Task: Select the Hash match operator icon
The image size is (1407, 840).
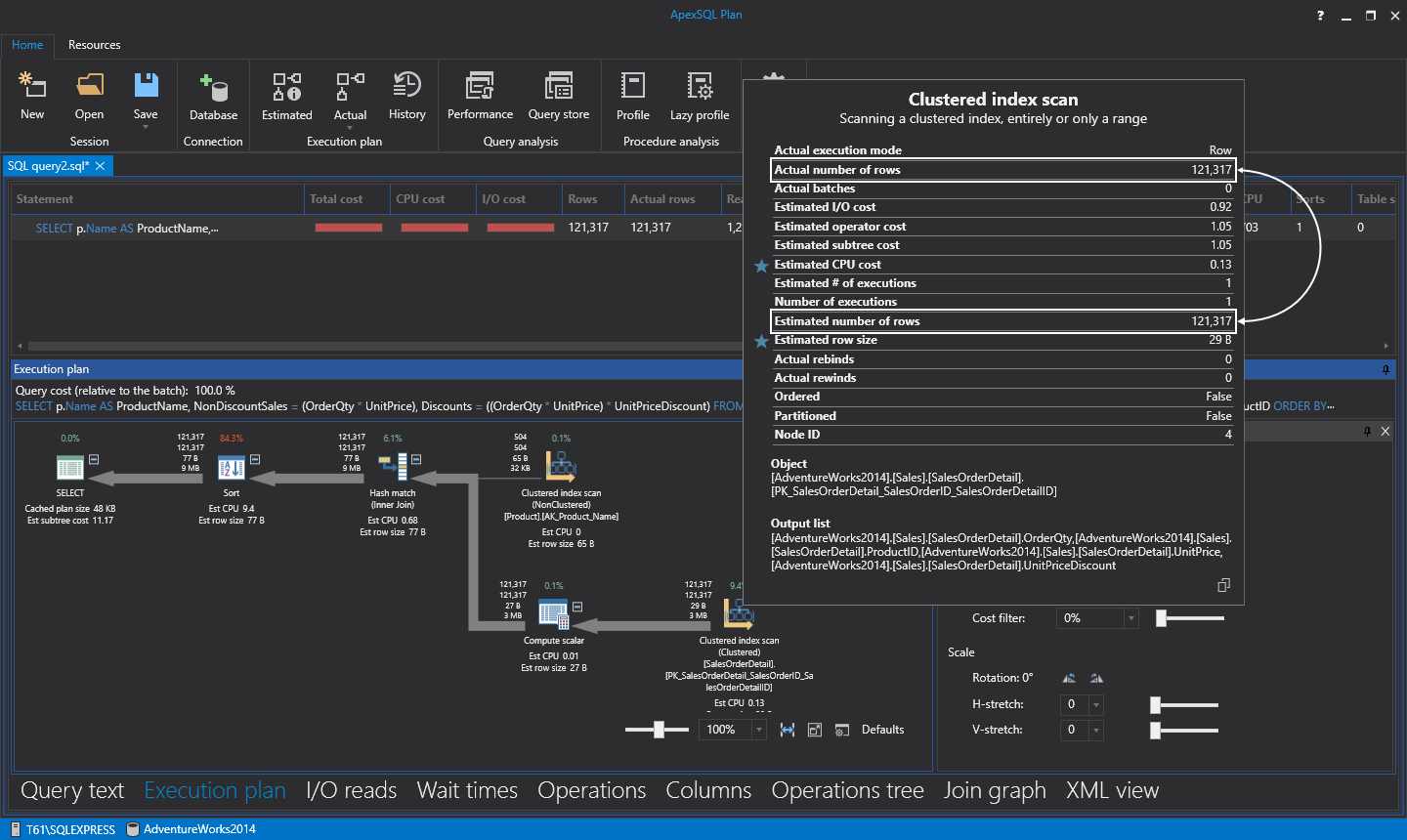Action: pyautogui.click(x=393, y=468)
